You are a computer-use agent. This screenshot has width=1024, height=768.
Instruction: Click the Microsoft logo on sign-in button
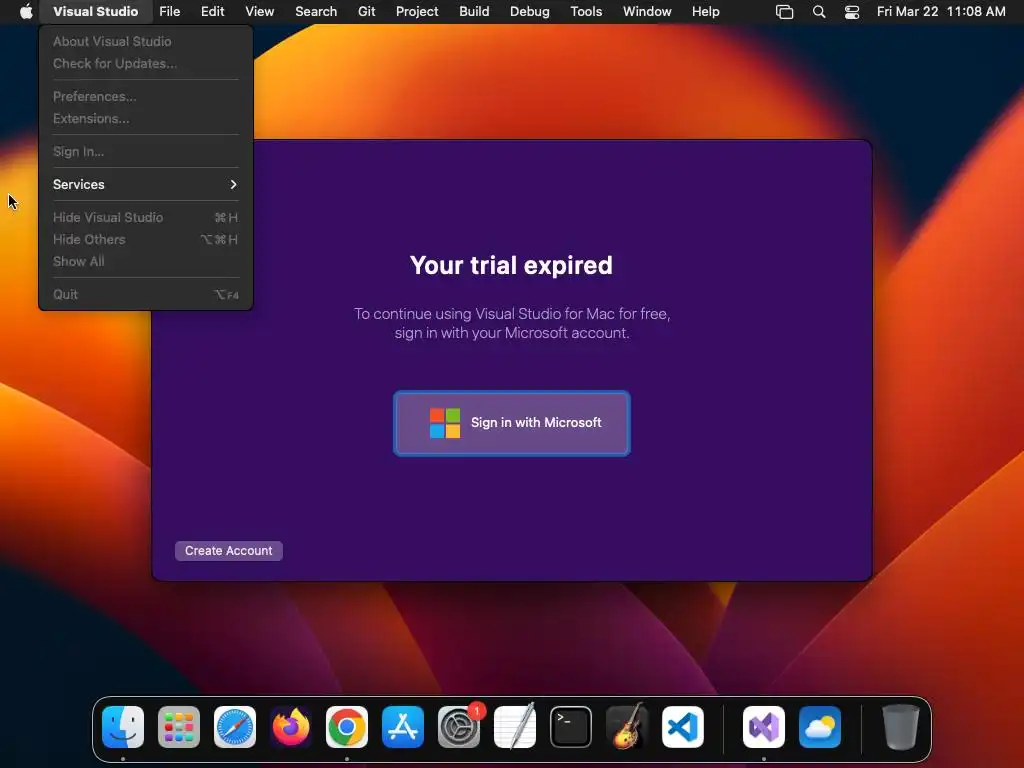tap(445, 423)
